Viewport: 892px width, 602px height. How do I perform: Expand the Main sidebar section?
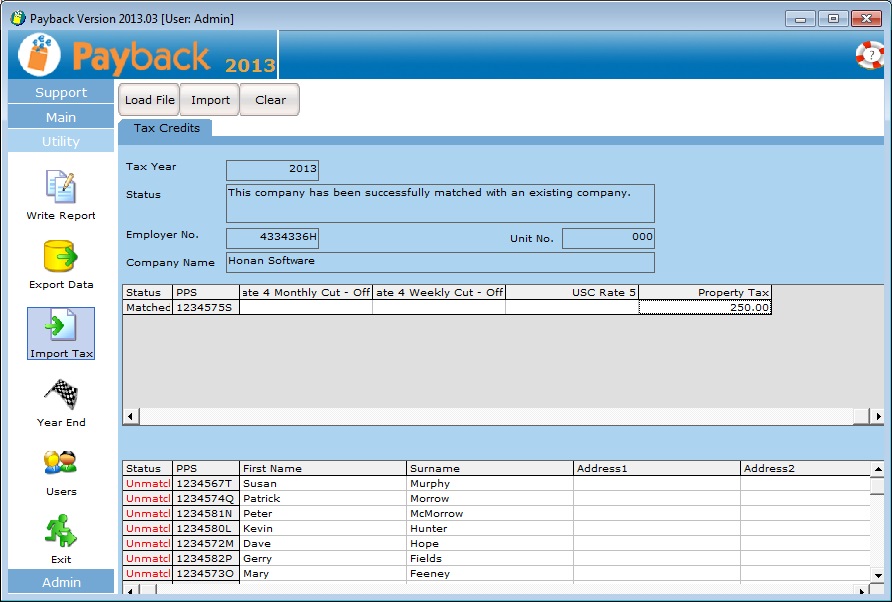coord(61,117)
